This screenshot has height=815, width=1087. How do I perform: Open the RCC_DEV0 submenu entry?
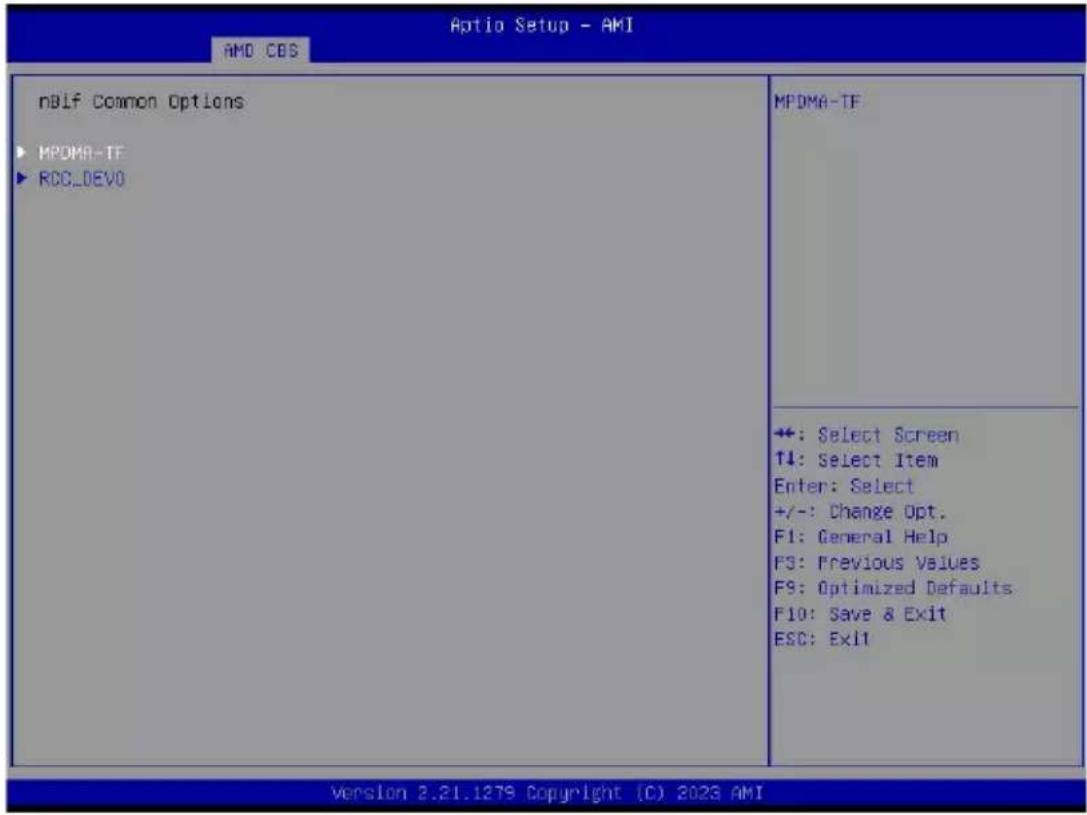[x=81, y=179]
